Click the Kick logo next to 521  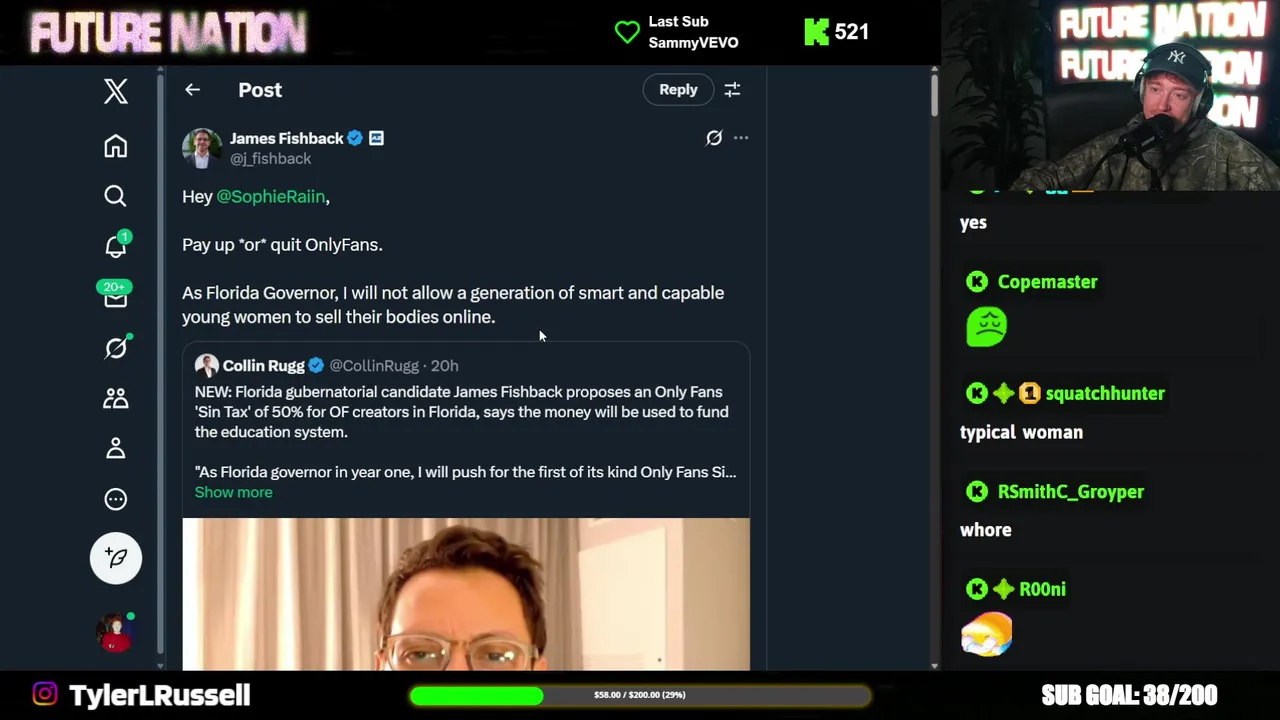(816, 32)
